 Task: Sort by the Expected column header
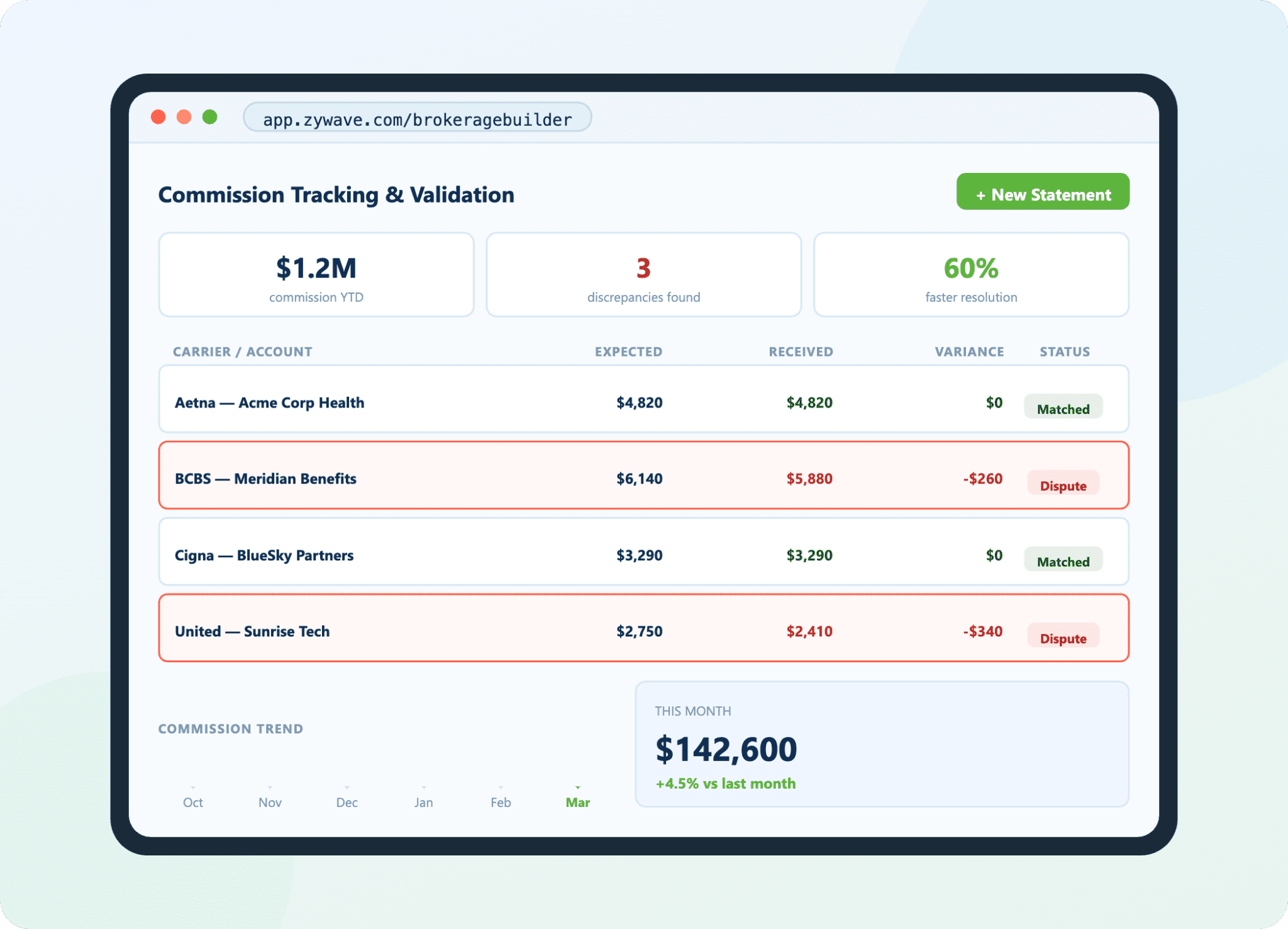[628, 352]
